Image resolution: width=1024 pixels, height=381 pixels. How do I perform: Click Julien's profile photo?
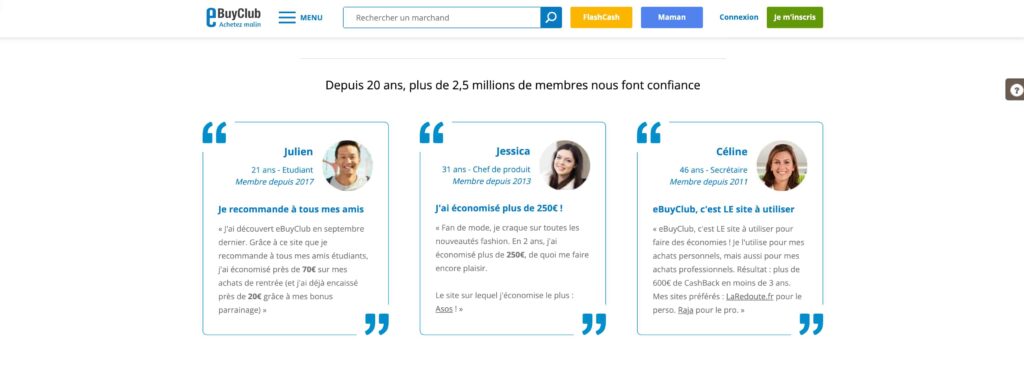347,165
